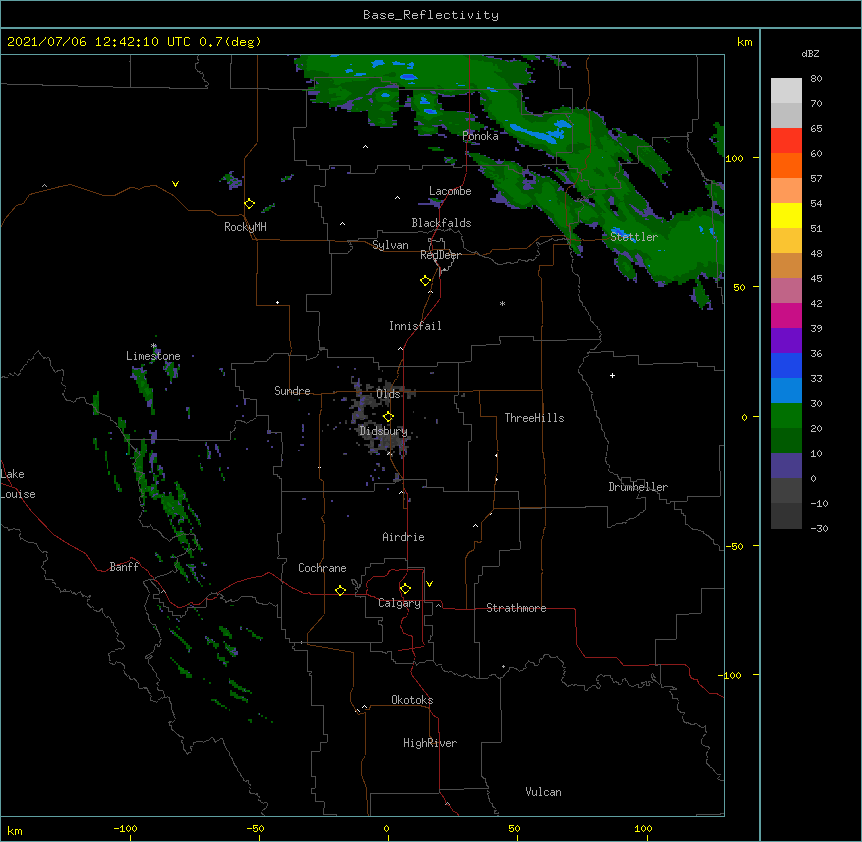Select the Innisfail label
The height and width of the screenshot is (842, 862).
[x=415, y=326]
